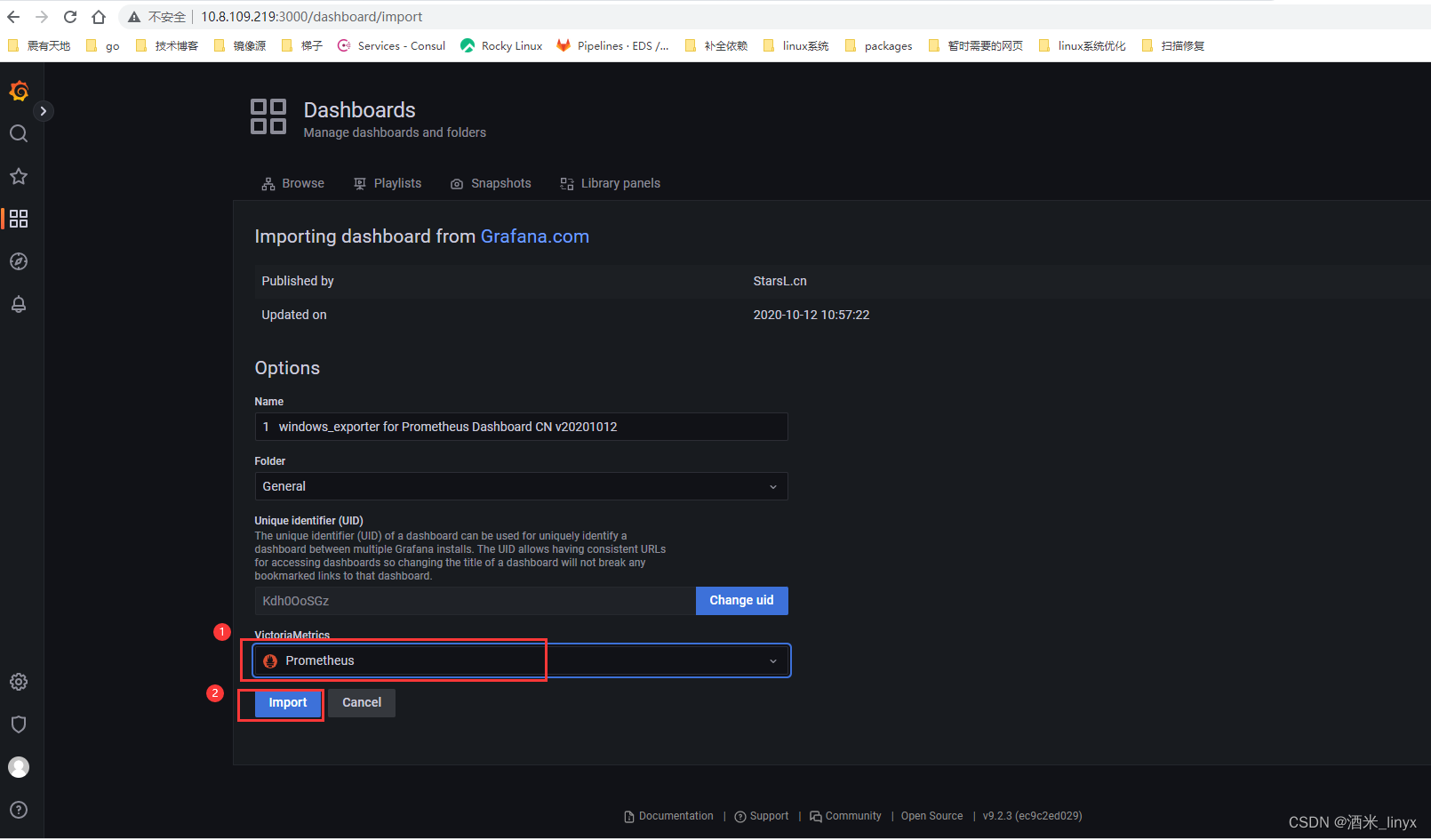
Task: Open the 技术博客 bookmark folder
Action: pos(167,46)
